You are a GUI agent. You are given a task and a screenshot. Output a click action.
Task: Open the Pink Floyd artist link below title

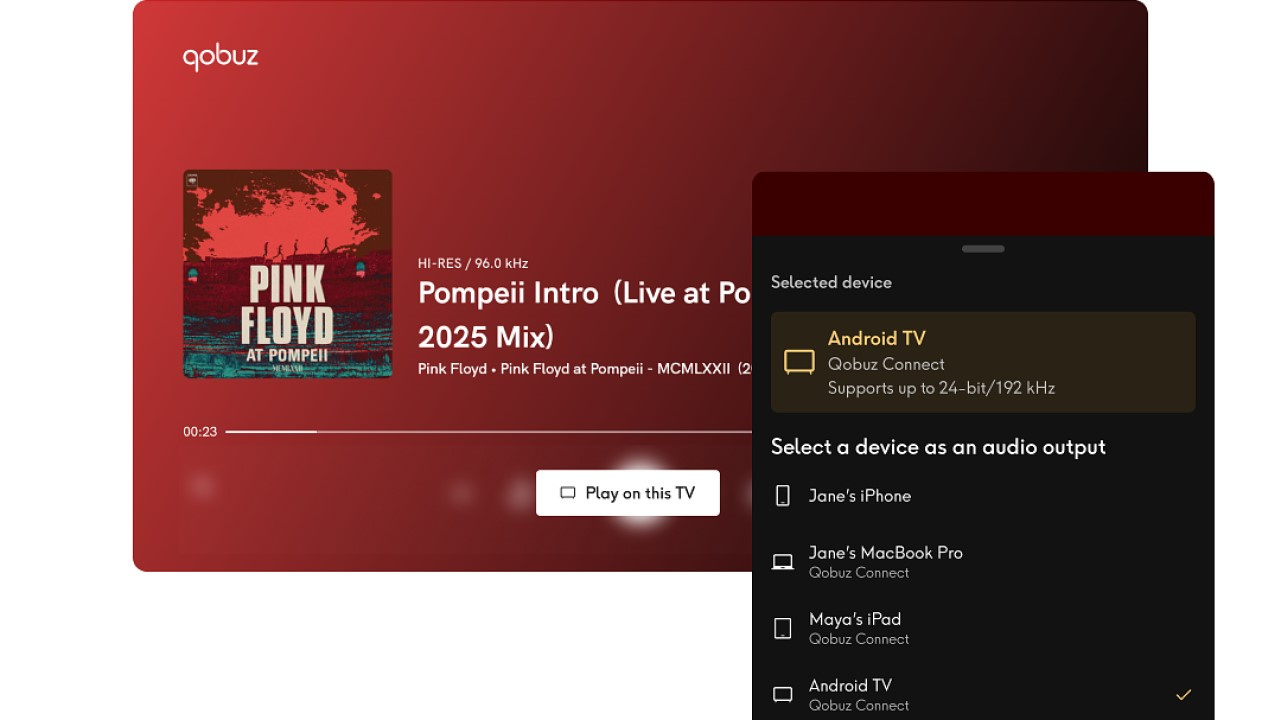[452, 369]
